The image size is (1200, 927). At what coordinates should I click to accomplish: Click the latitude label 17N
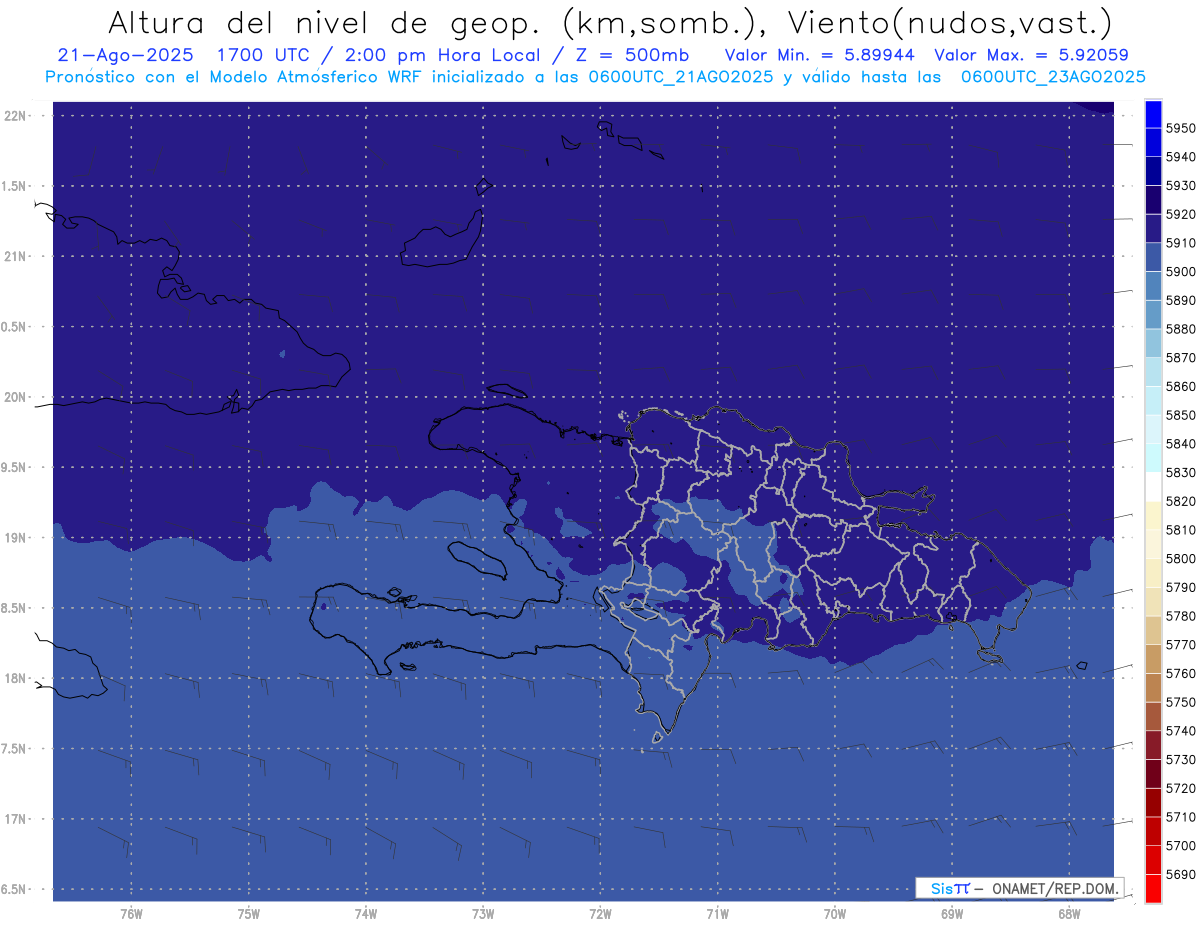[x=15, y=819]
